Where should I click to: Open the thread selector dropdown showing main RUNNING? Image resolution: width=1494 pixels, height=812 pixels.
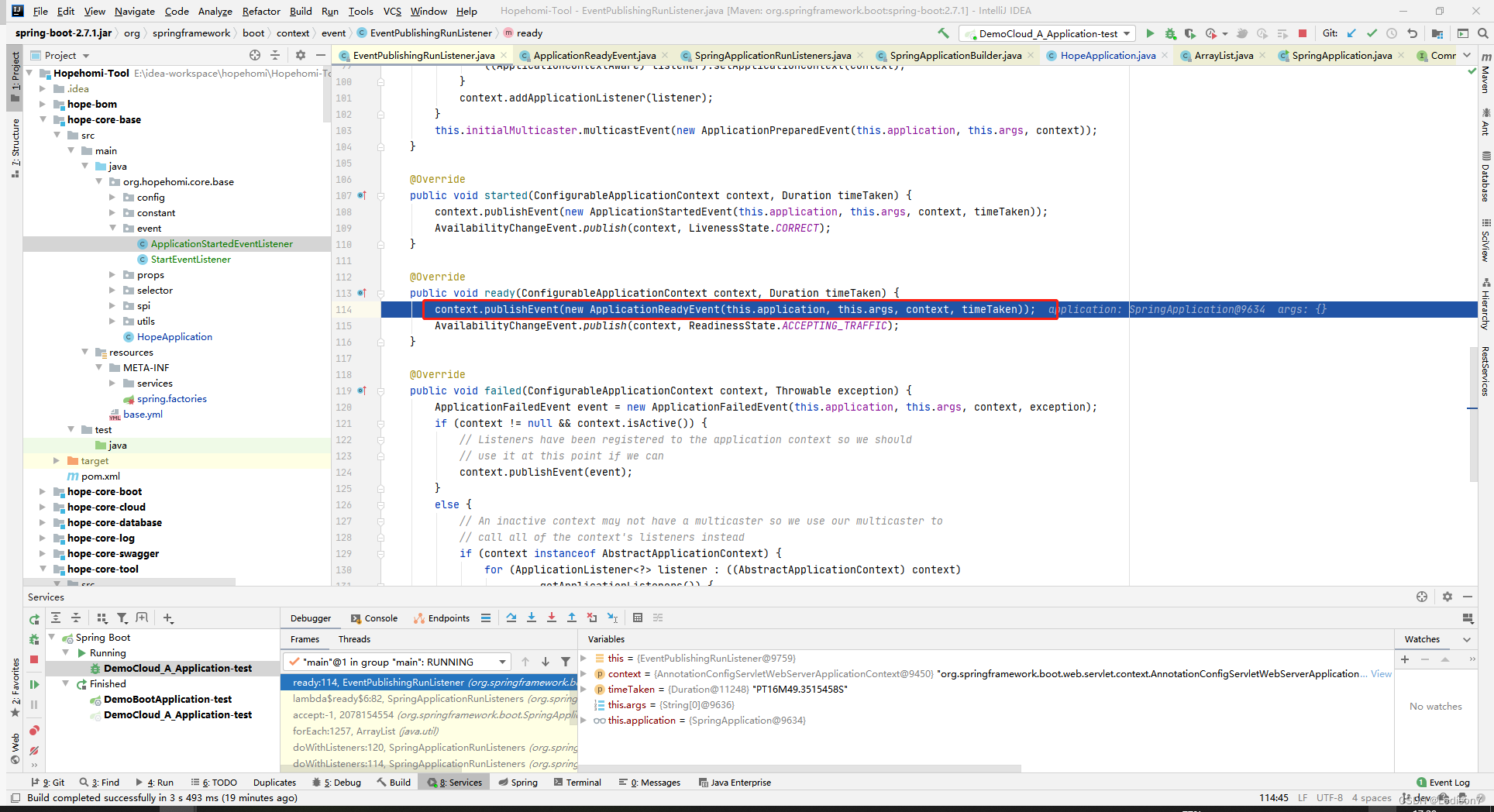point(397,662)
